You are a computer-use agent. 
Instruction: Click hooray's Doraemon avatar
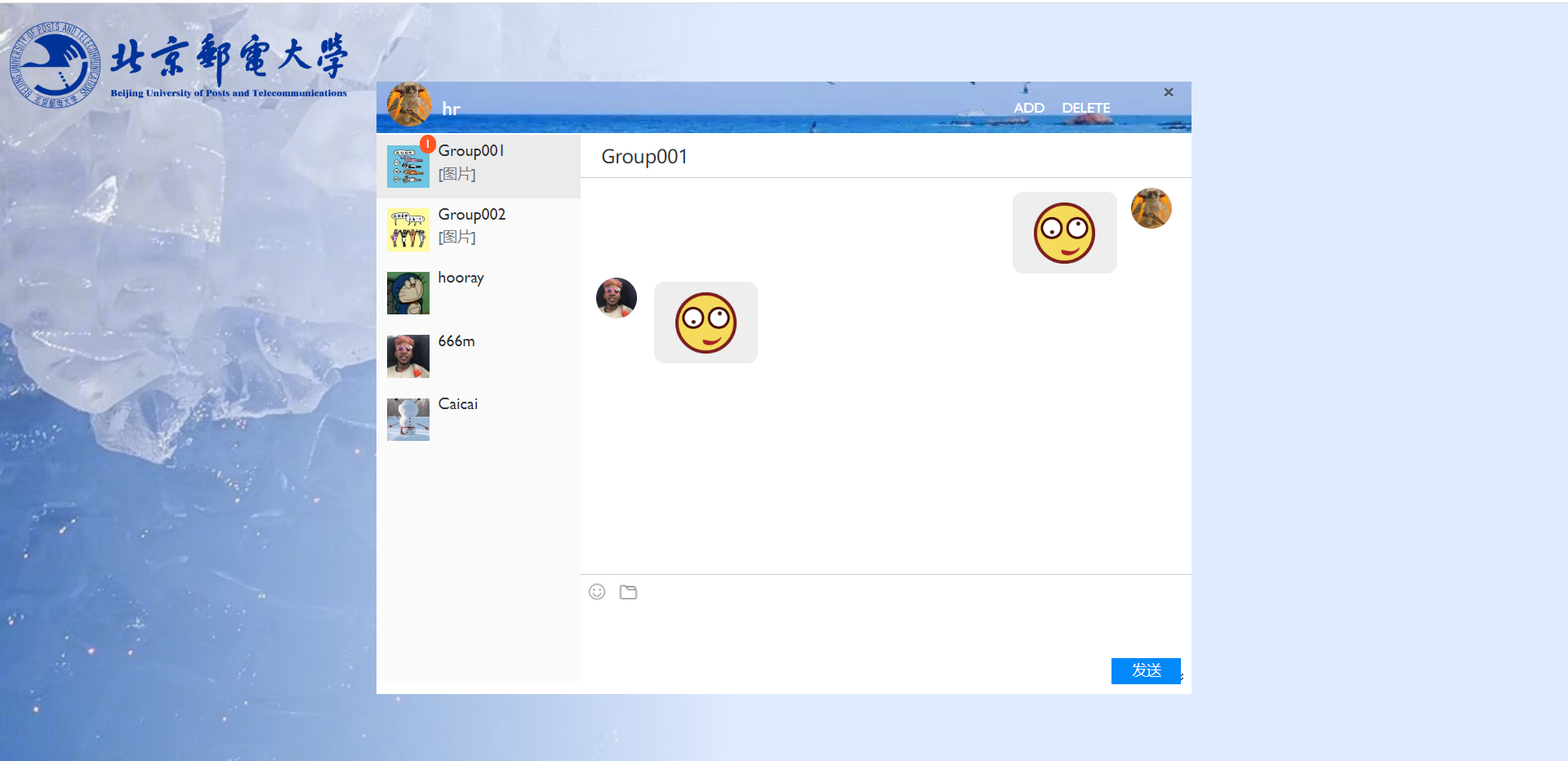click(408, 293)
